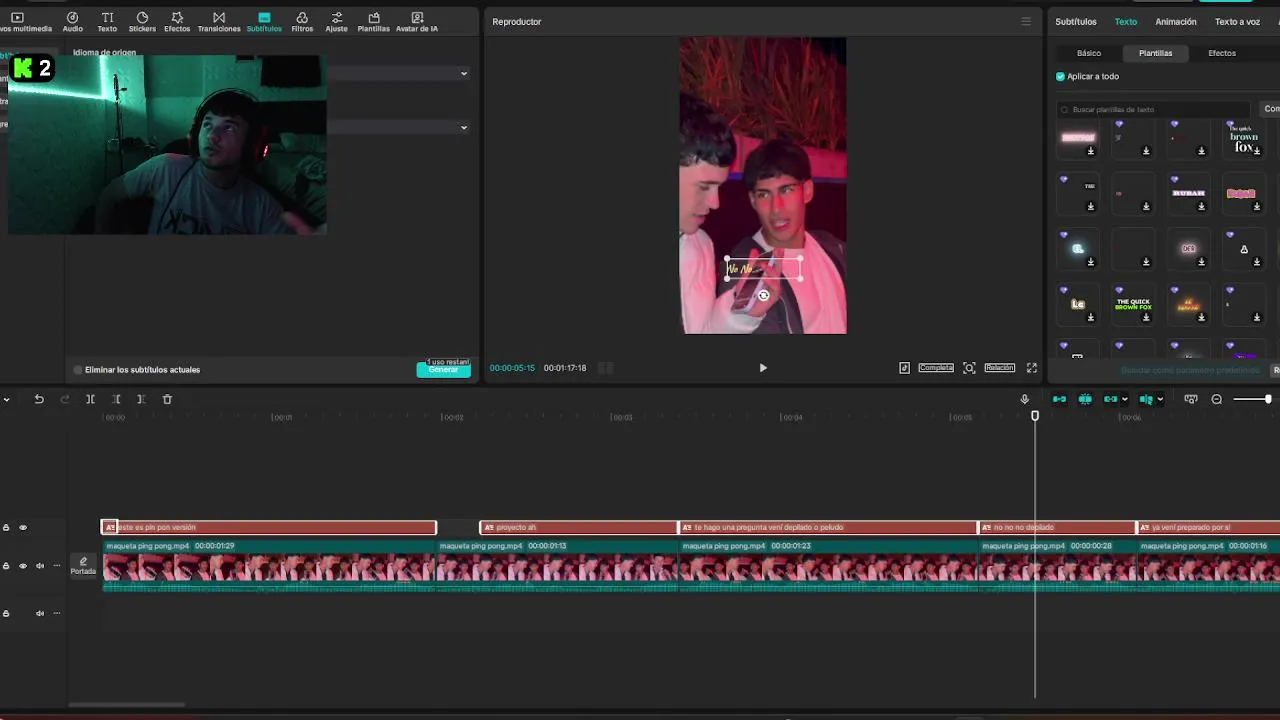Screen dimensions: 1280x720
Task: Toggle linkage icon in timeline toolbar
Action: 1110,399
